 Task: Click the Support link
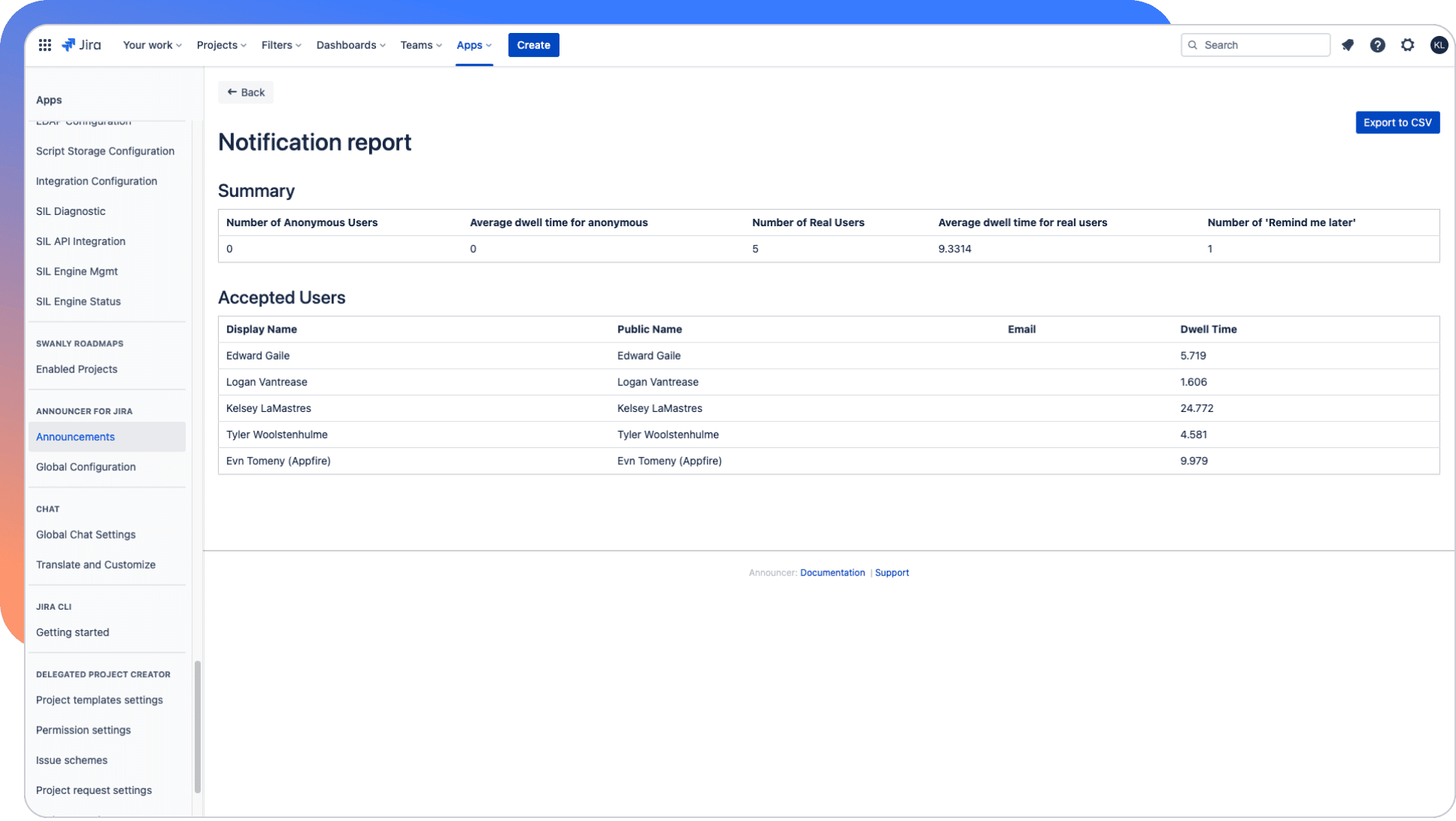coord(892,572)
